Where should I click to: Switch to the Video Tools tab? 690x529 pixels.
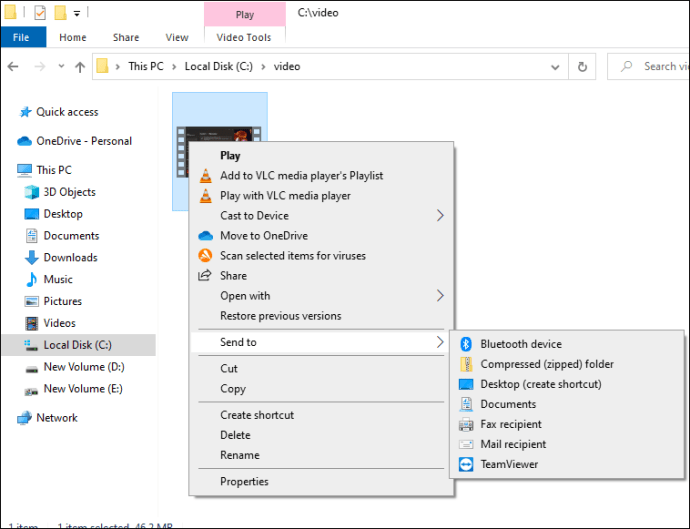245,38
